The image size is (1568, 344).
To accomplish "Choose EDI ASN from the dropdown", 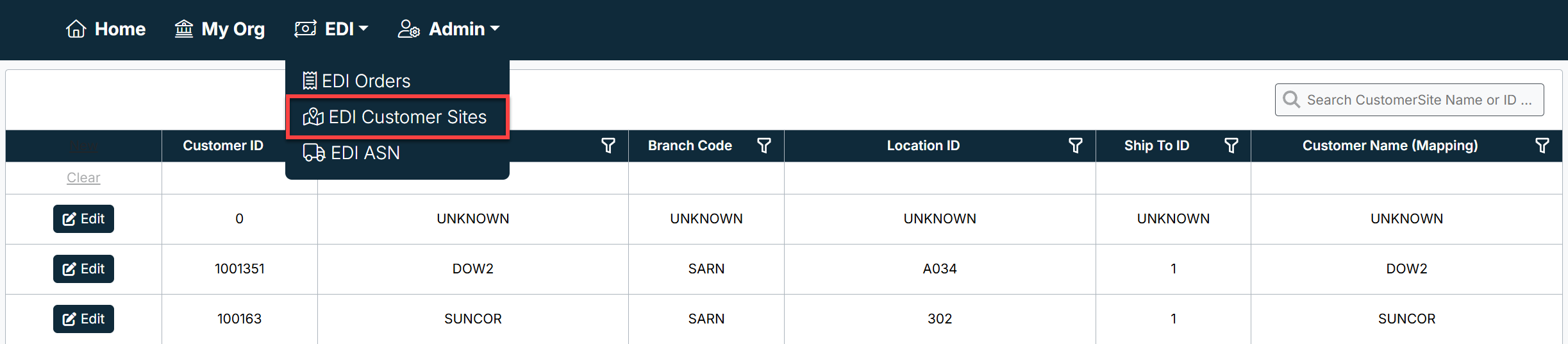I will point(352,153).
